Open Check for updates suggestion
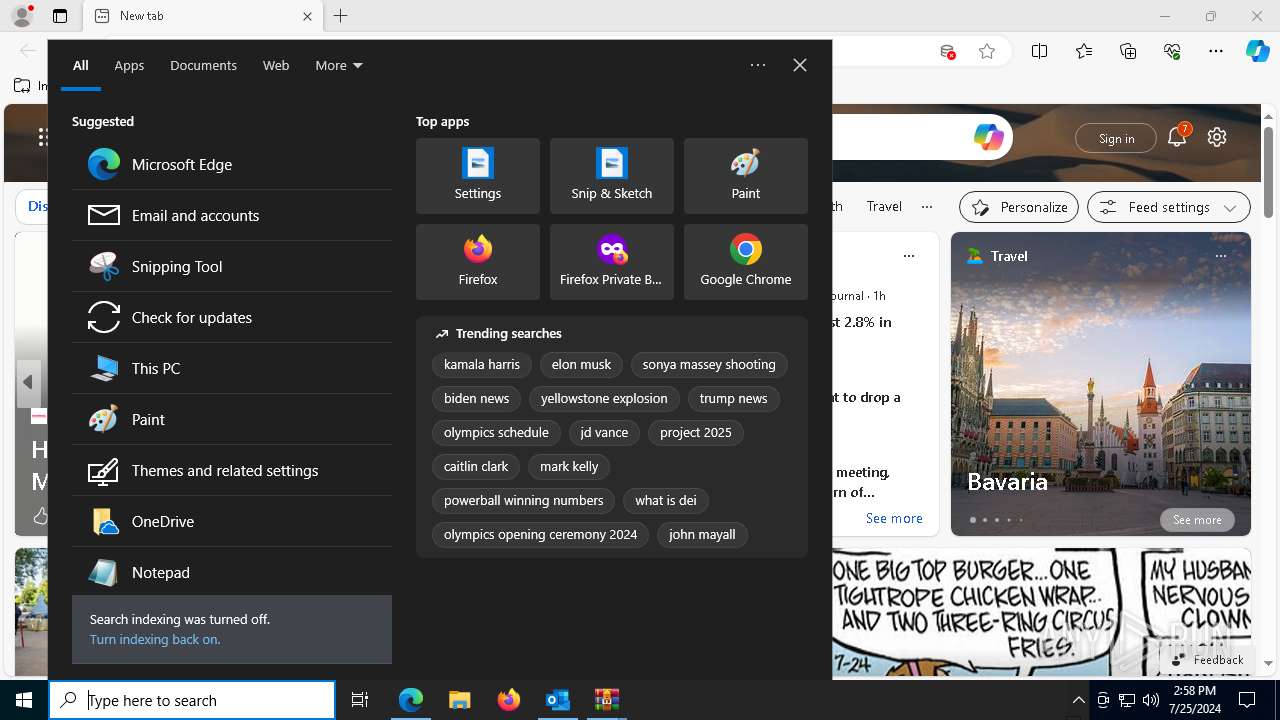The image size is (1280, 720). point(231,317)
